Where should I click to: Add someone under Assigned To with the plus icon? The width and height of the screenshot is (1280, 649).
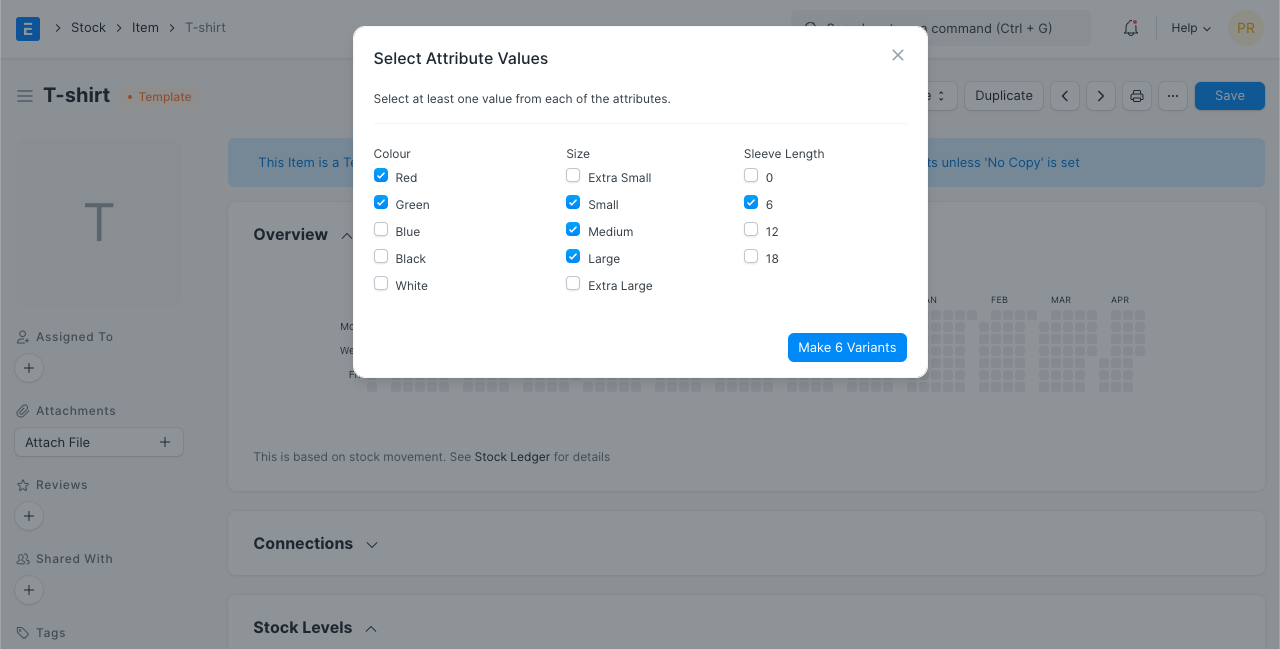(29, 368)
